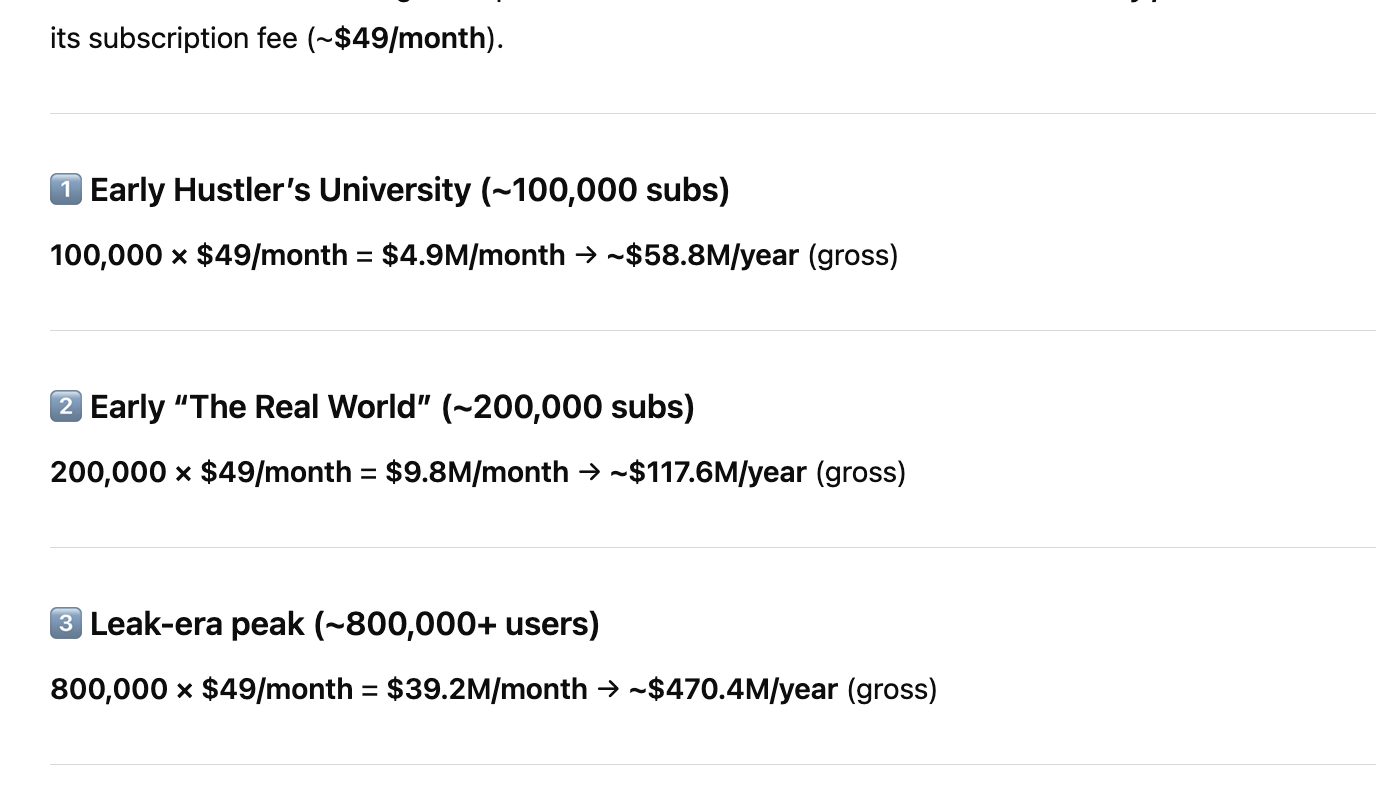
Task: Click the "200,000 × $49/month" calculation text
Action: click(201, 472)
